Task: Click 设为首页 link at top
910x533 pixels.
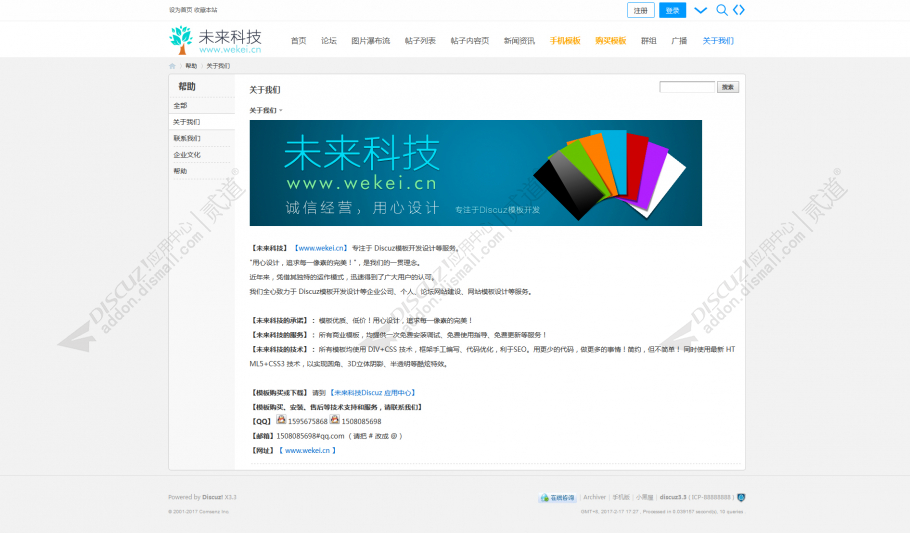Action: tap(180, 10)
